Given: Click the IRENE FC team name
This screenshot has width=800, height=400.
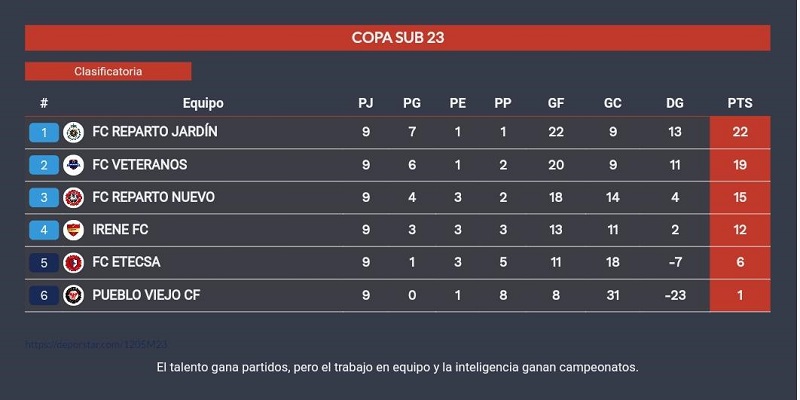Looking at the screenshot, I should tap(120, 230).
